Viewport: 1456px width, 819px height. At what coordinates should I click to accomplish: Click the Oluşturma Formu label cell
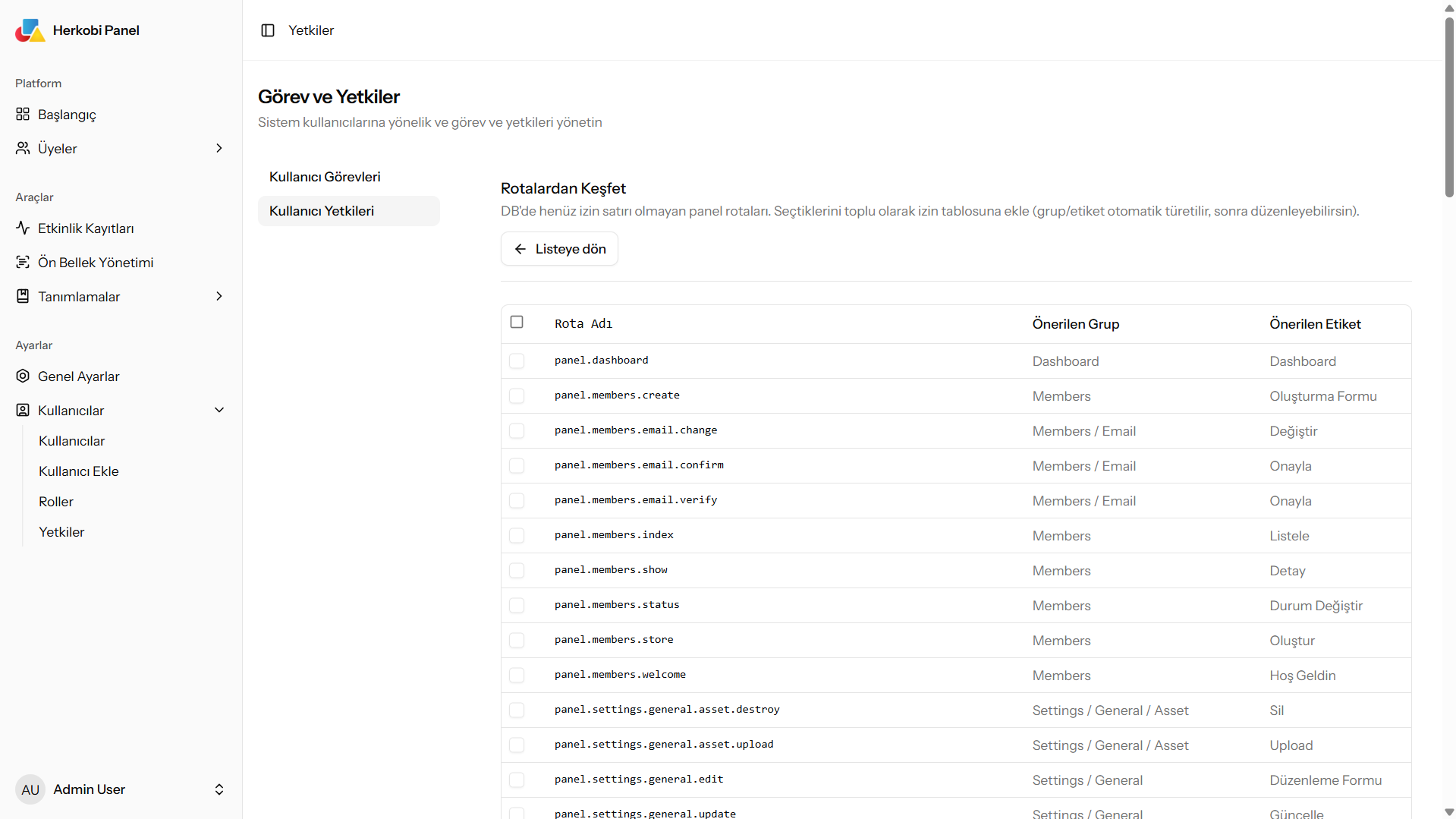pyautogui.click(x=1323, y=396)
